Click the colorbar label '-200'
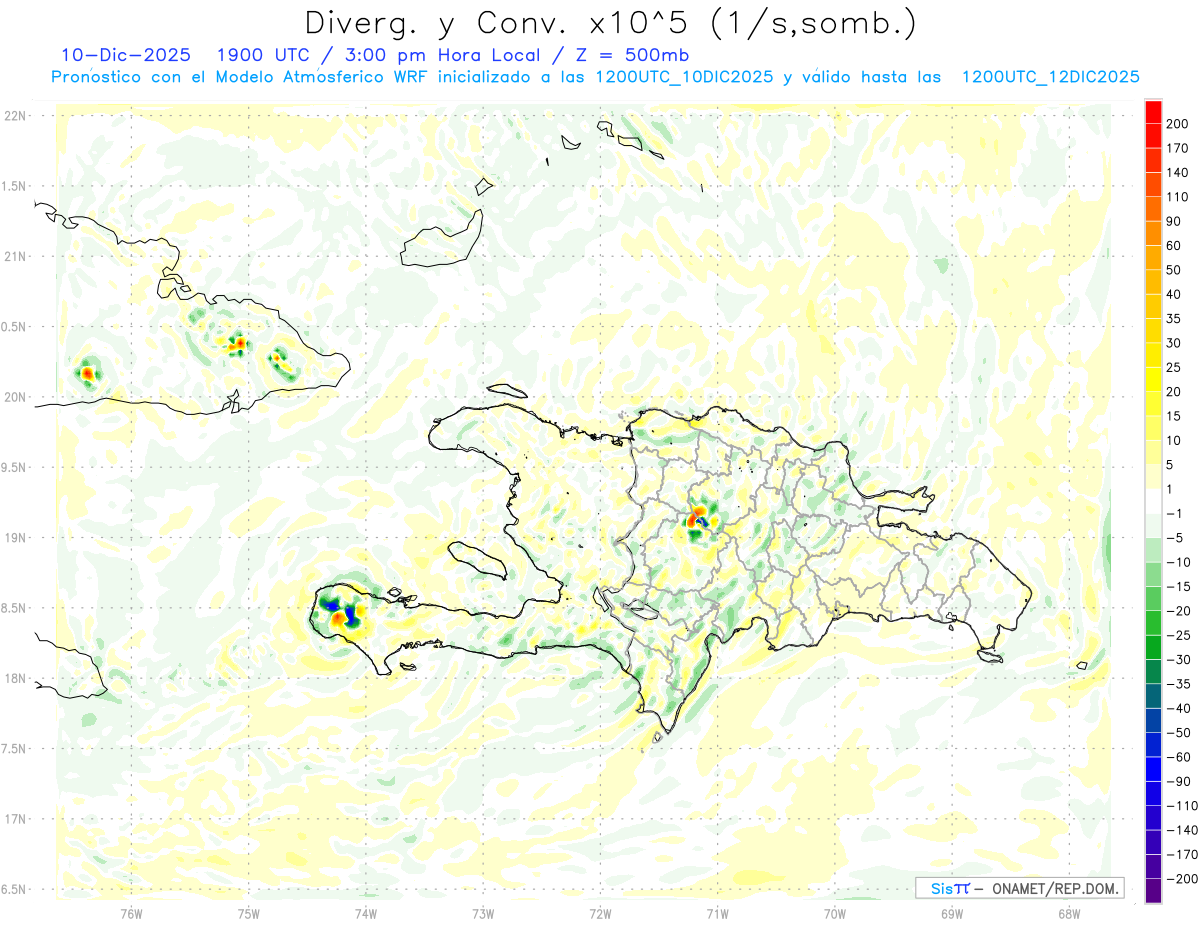 (1184, 879)
